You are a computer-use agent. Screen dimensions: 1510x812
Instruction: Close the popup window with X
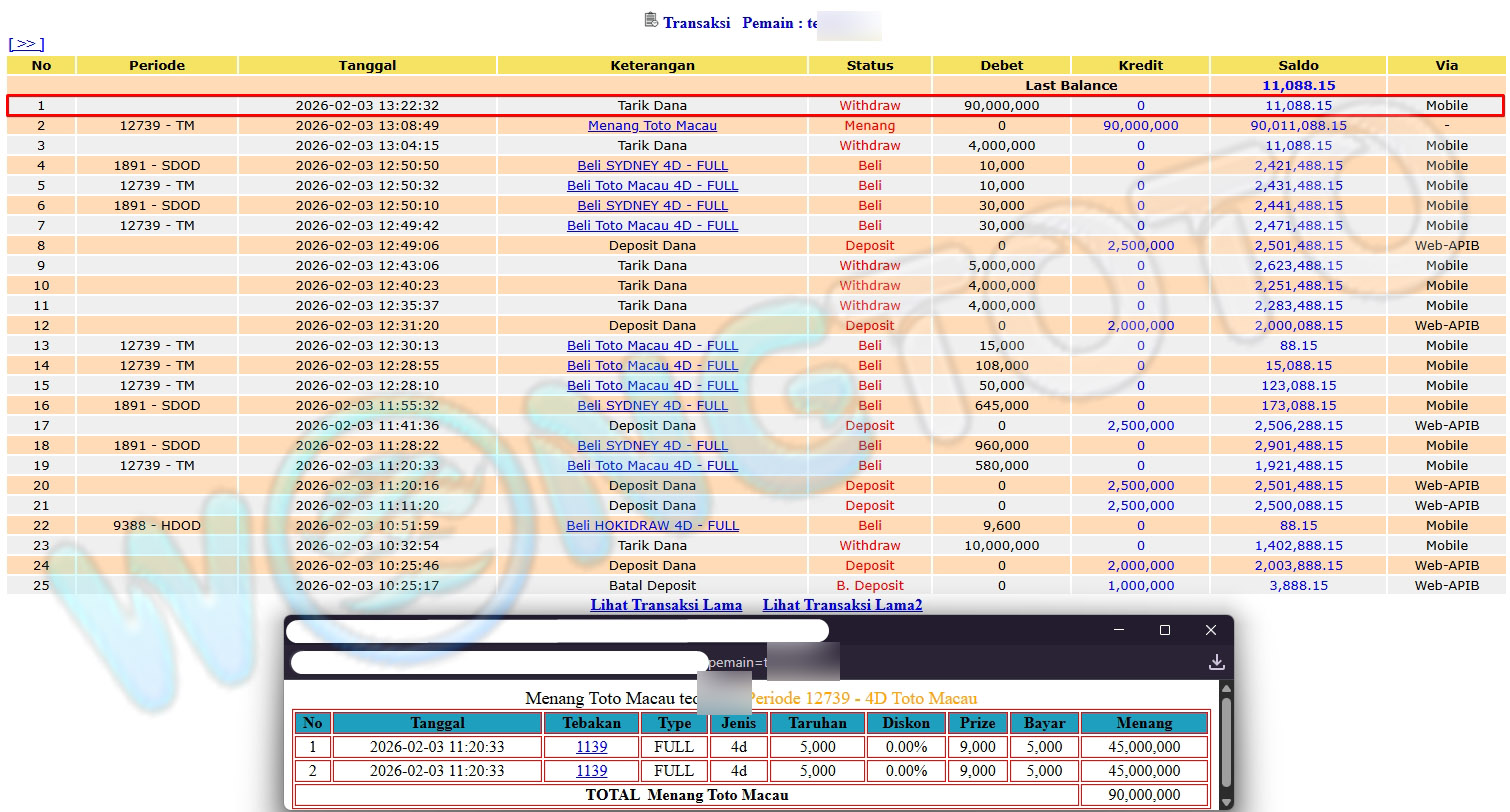1210,630
